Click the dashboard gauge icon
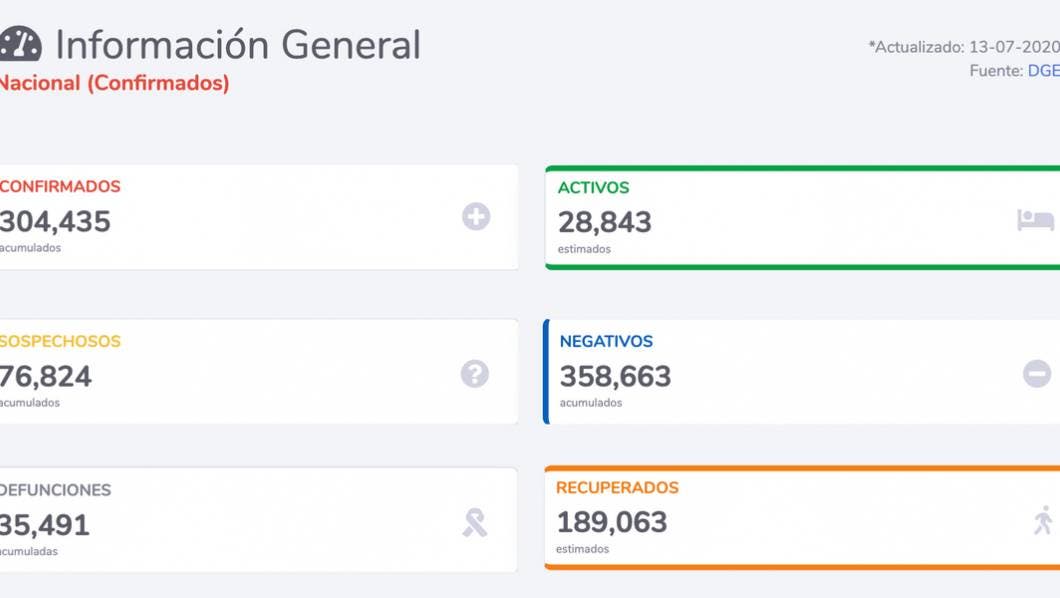This screenshot has width=1060, height=598. click(x=20, y=45)
